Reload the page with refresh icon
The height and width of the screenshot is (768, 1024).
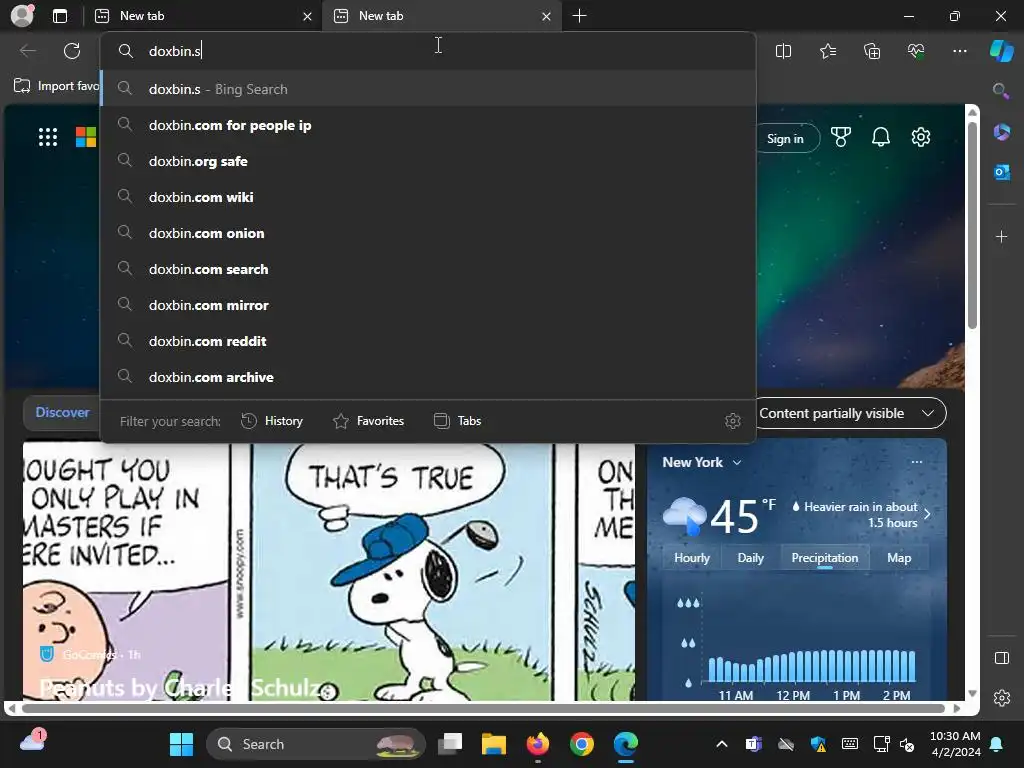72,51
